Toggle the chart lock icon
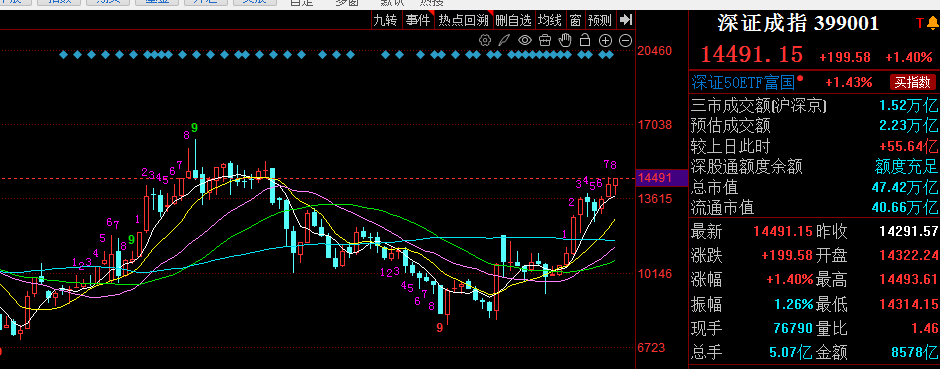 coord(585,40)
